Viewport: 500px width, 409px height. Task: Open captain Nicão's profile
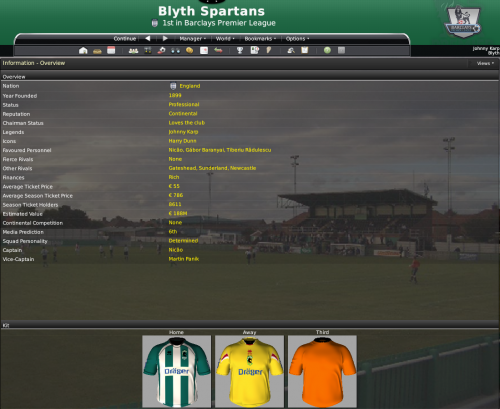pyautogui.click(x=176, y=250)
